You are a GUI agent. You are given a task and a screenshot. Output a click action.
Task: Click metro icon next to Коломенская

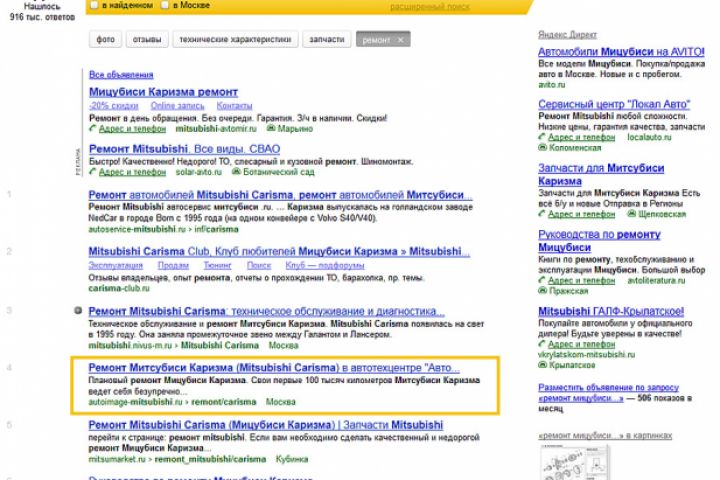pos(542,147)
